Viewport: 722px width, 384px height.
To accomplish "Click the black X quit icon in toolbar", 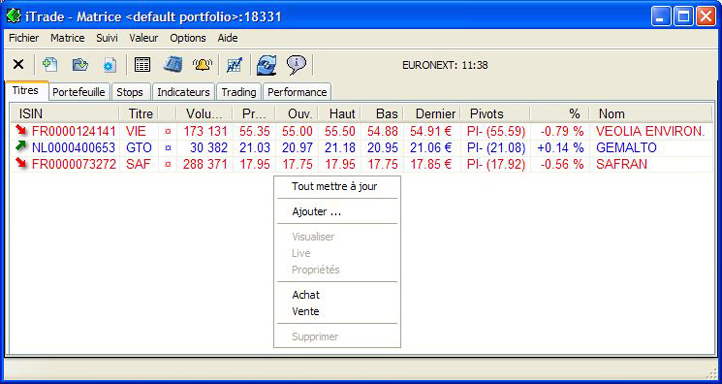I will tap(18, 64).
